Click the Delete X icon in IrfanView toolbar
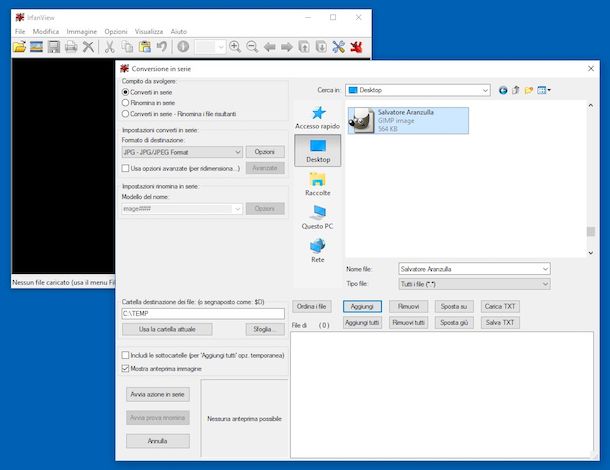610x470 pixels. 88,47
